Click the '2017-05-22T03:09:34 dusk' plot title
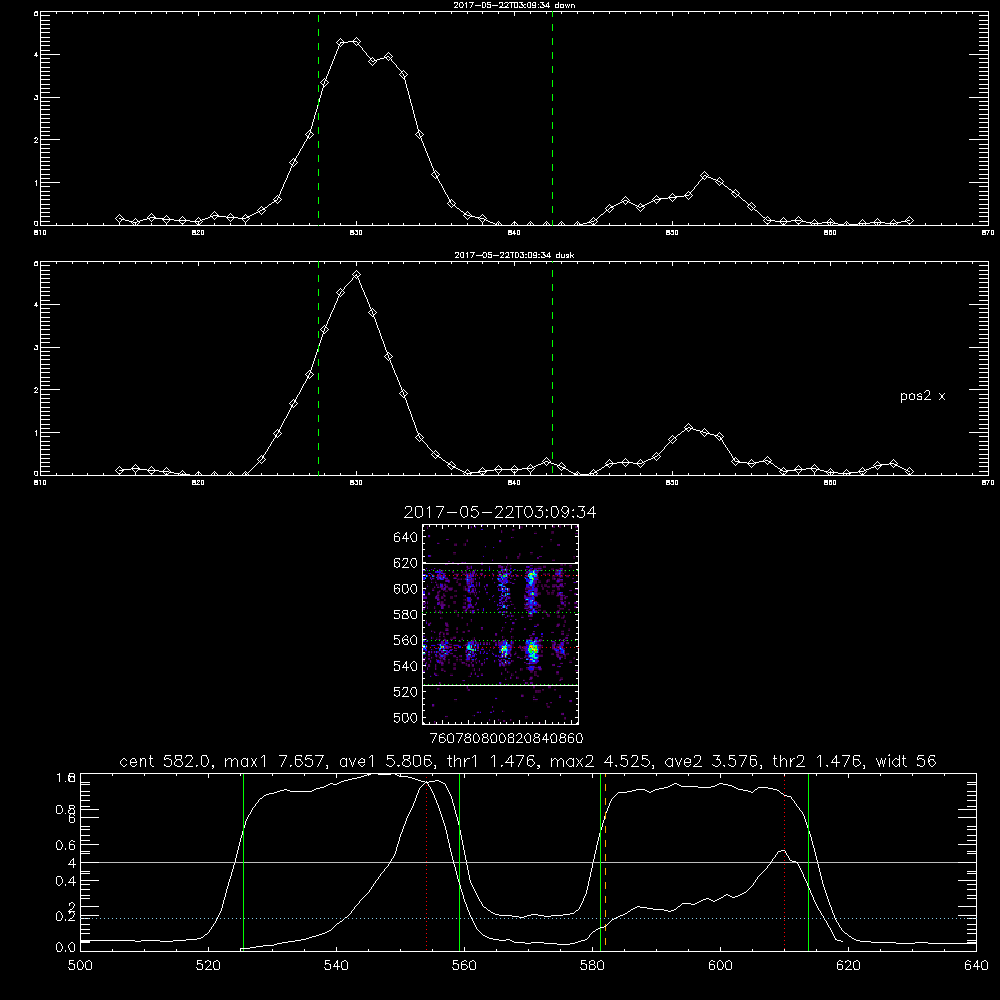 click(514, 255)
